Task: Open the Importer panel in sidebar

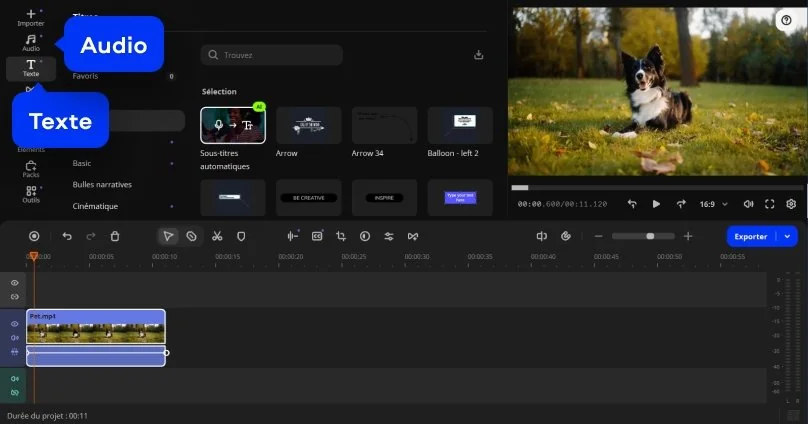Action: (31, 17)
